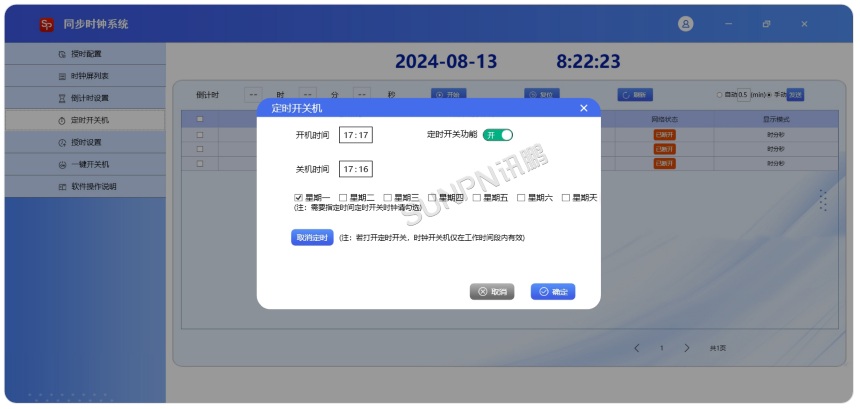
Task: Click the 开始 countdown button
Action: pos(448,95)
